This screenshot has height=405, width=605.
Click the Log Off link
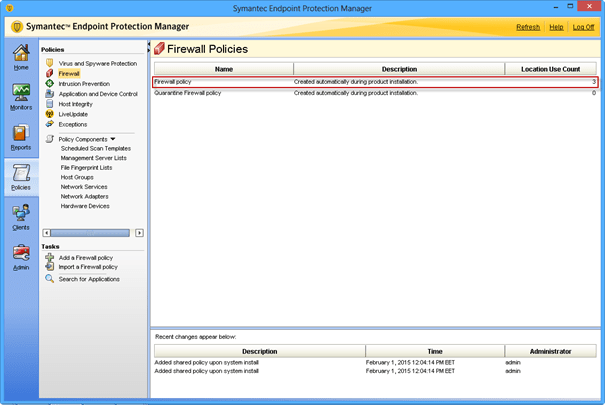583,27
